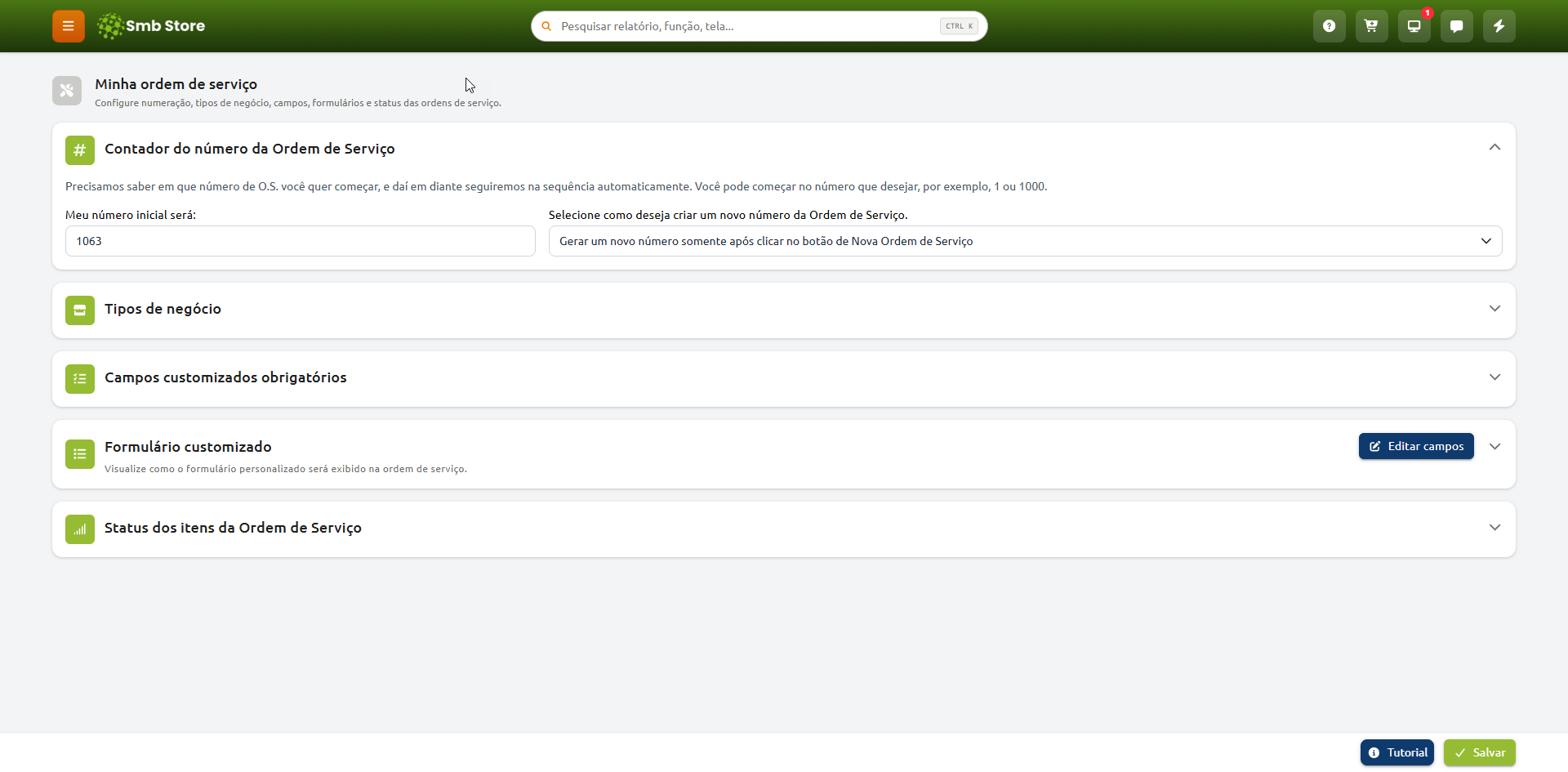Click the Editar campos button
This screenshot has width=1568, height=772.
(1416, 446)
